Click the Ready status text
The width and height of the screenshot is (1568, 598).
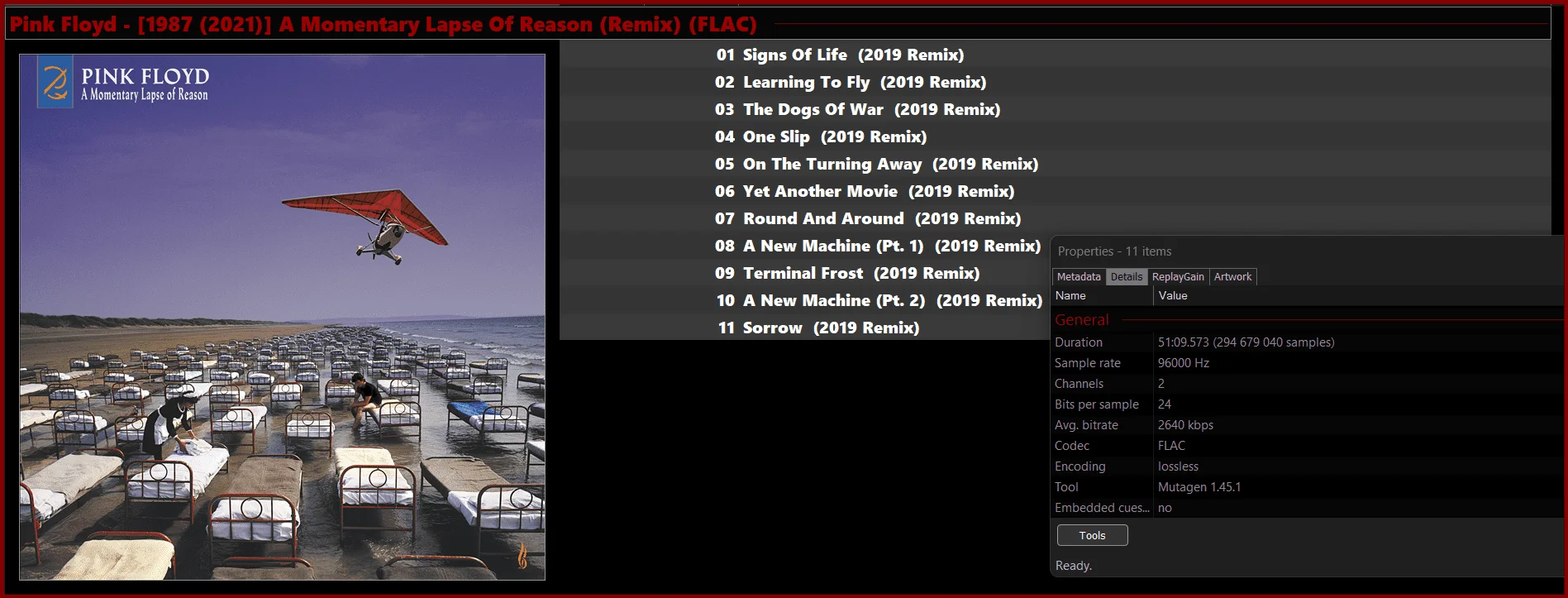click(x=1073, y=566)
